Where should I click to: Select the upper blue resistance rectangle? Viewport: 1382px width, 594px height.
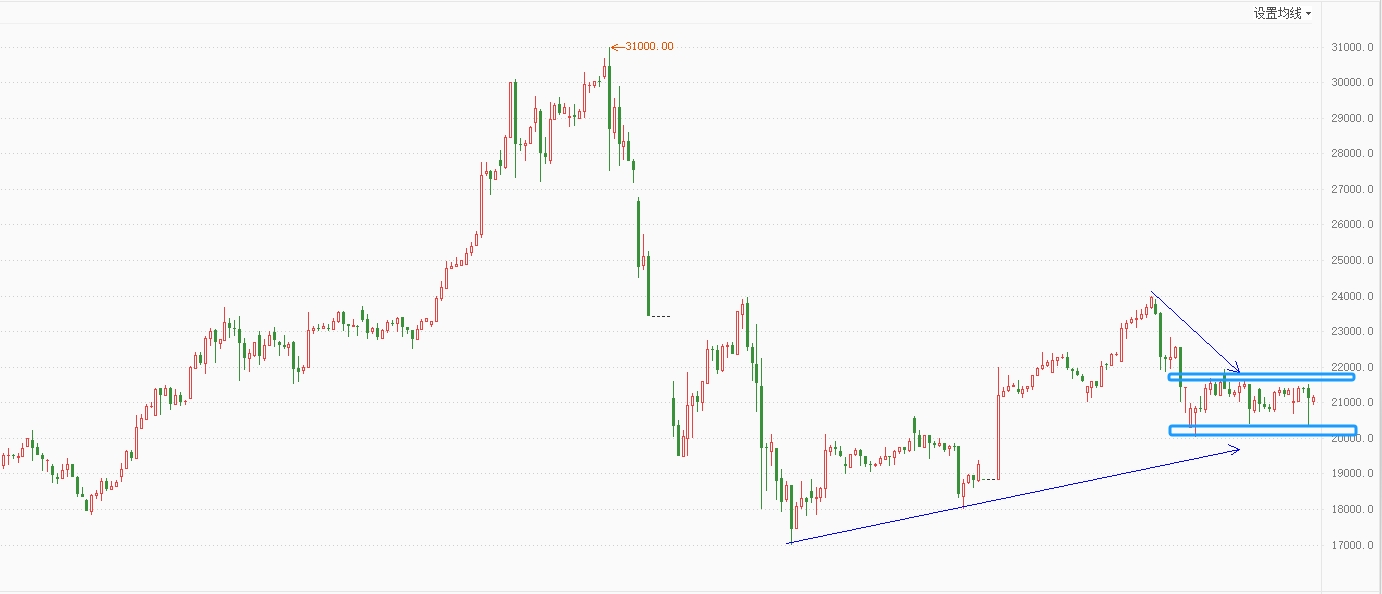1260,376
